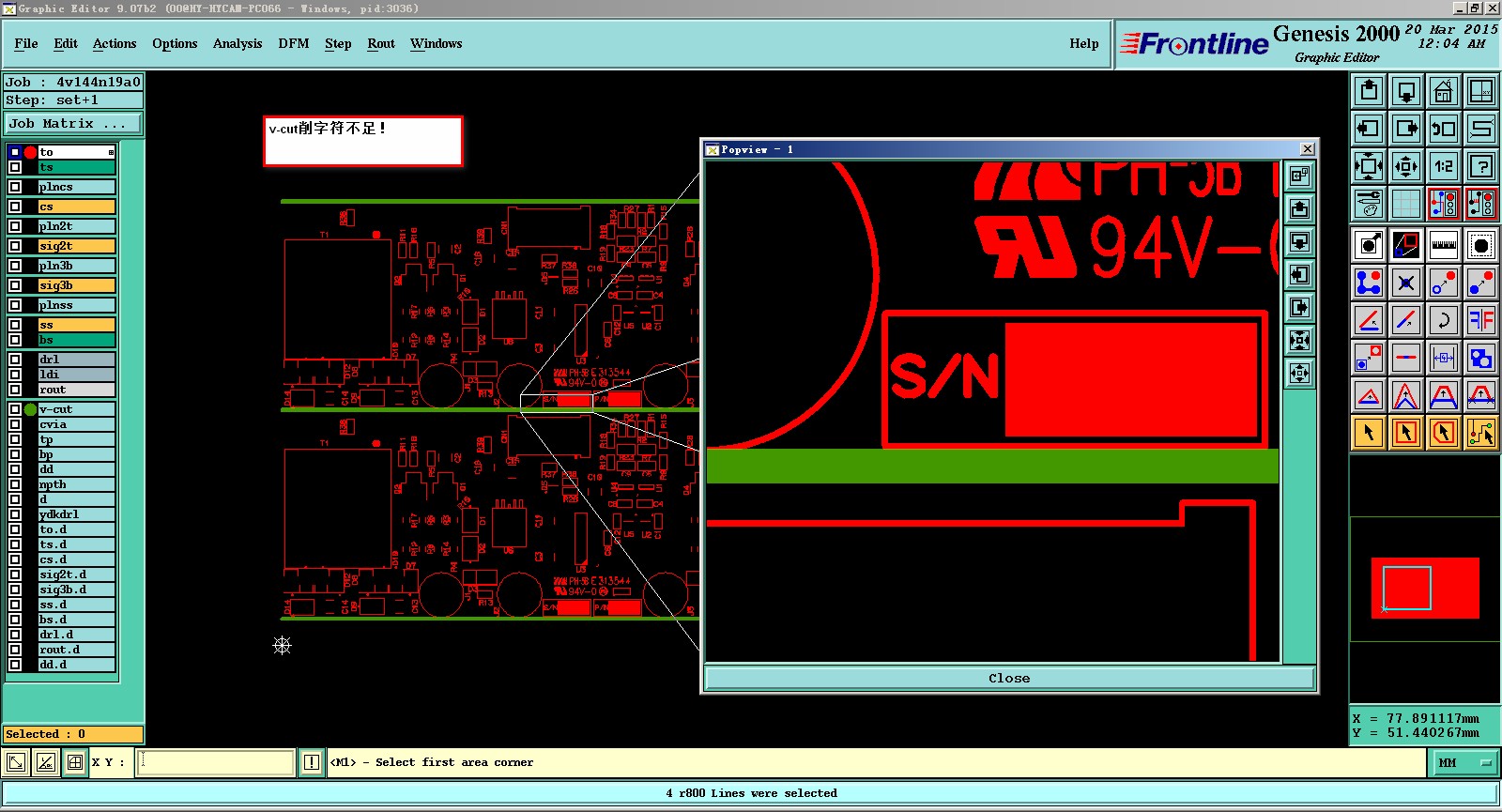Open the Analysis menu
1502x812 pixels.
[238, 43]
